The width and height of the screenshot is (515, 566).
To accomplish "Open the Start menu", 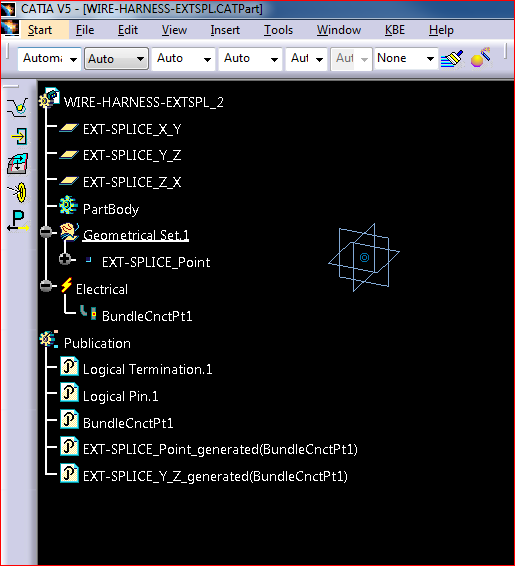I will tap(40, 30).
